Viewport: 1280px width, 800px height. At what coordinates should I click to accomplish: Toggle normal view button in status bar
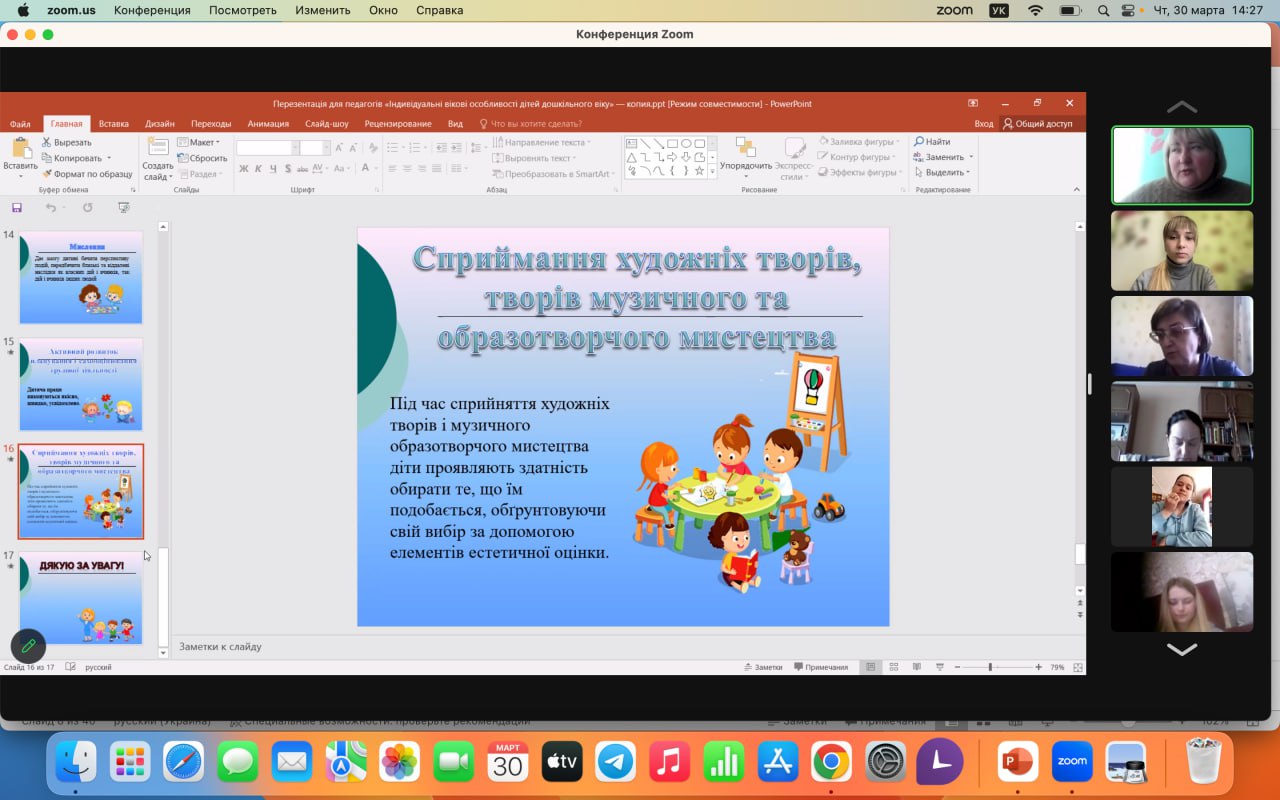tap(870, 667)
